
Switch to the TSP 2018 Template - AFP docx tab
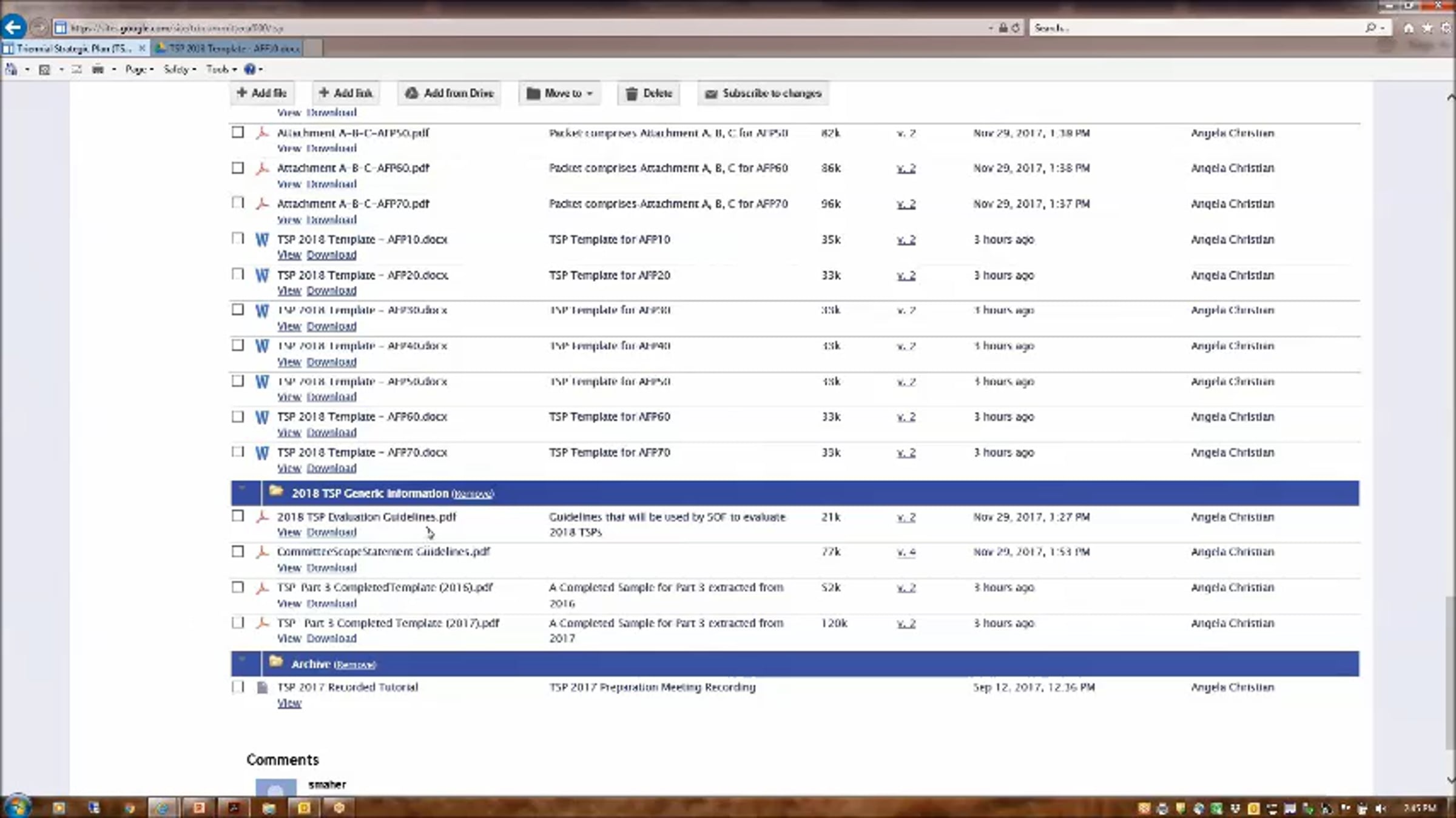click(227, 48)
